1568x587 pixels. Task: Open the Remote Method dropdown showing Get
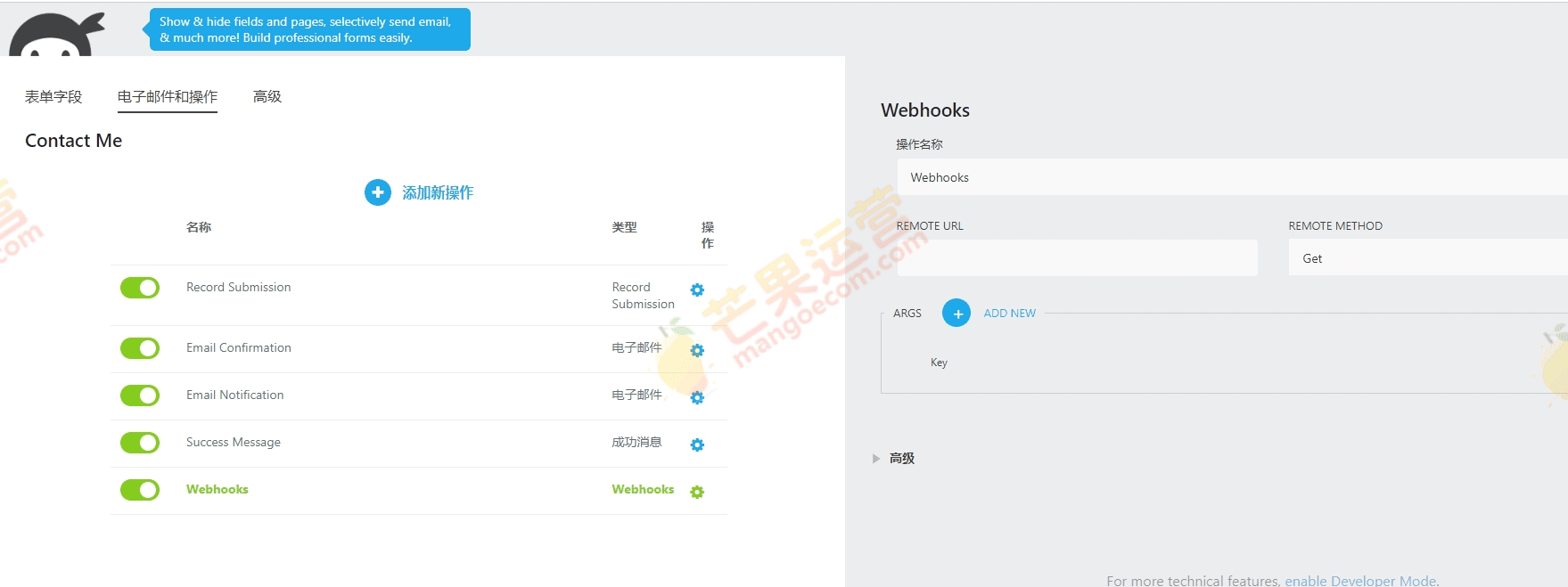[x=1428, y=258]
